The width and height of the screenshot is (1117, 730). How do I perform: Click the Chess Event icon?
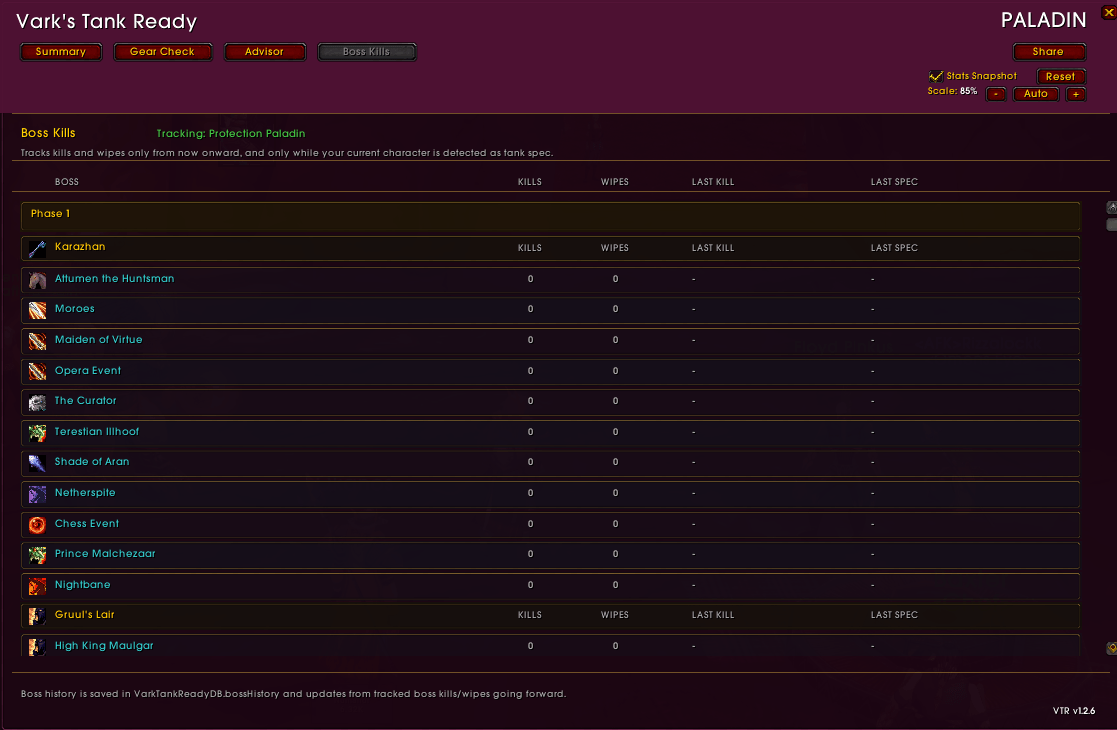click(37, 525)
